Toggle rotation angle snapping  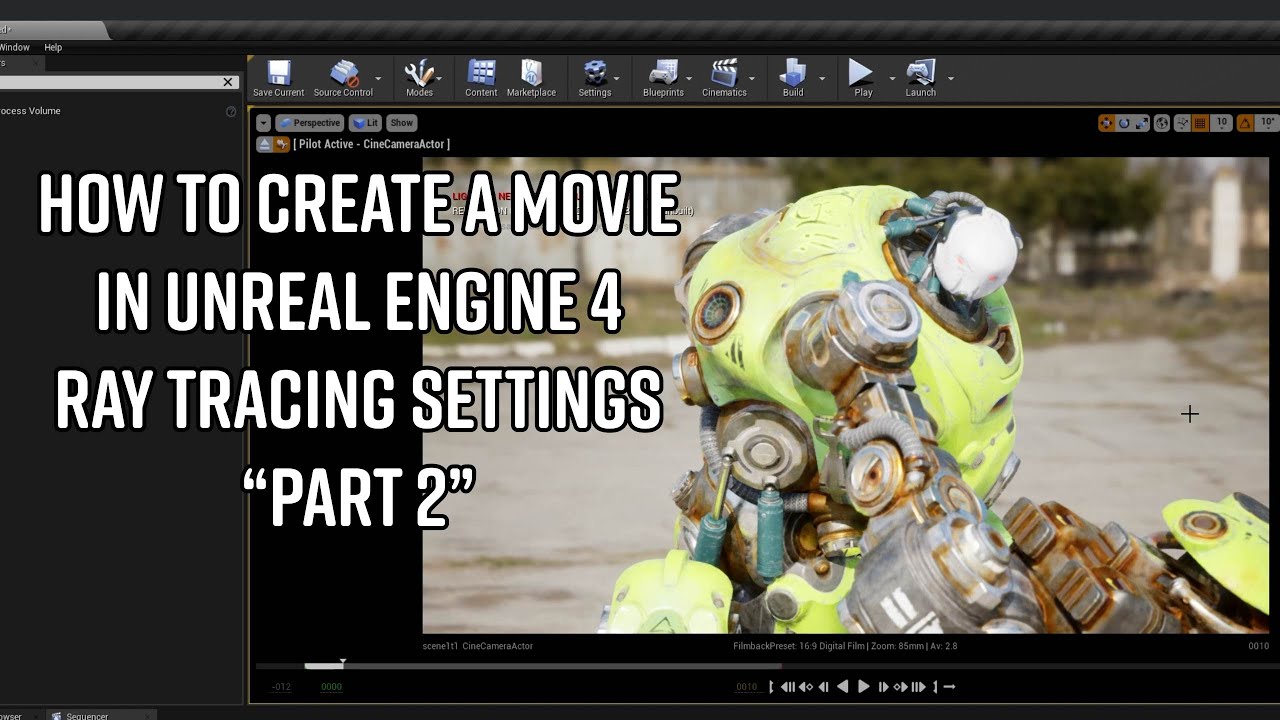coord(1245,123)
